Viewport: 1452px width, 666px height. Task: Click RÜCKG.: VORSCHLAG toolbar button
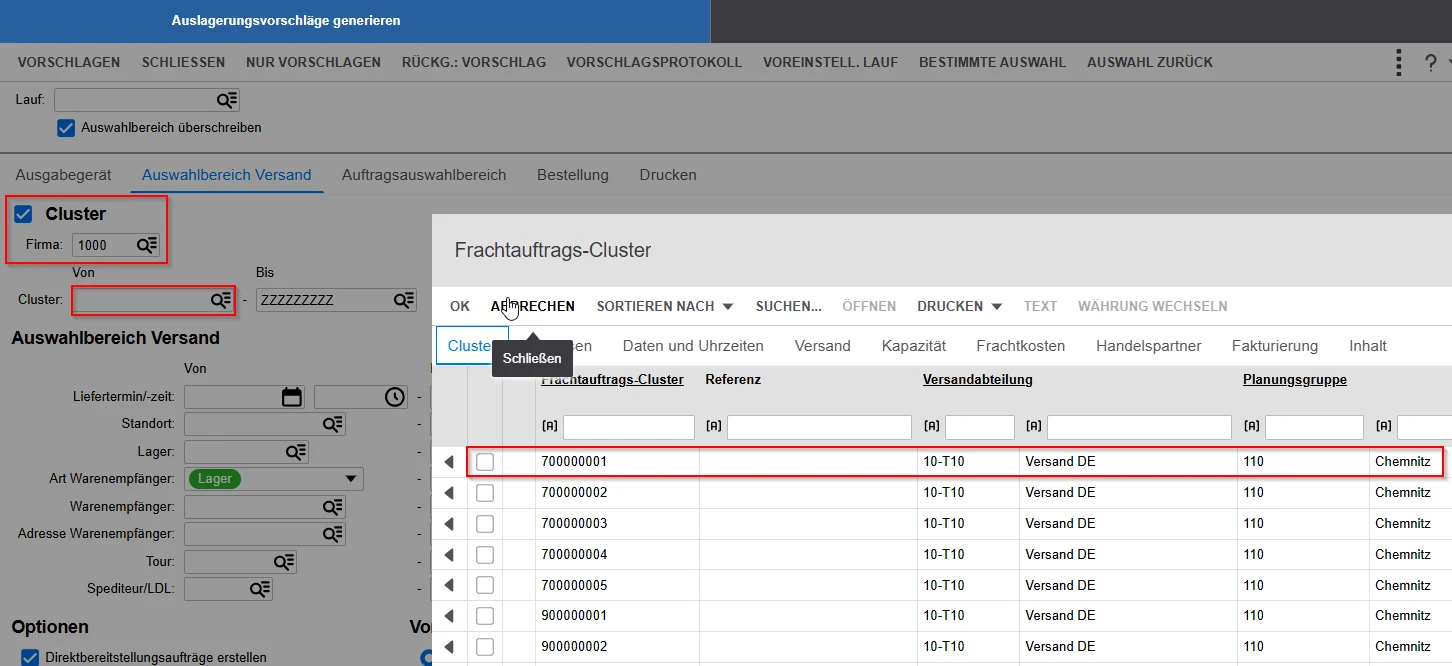pyautogui.click(x=474, y=62)
